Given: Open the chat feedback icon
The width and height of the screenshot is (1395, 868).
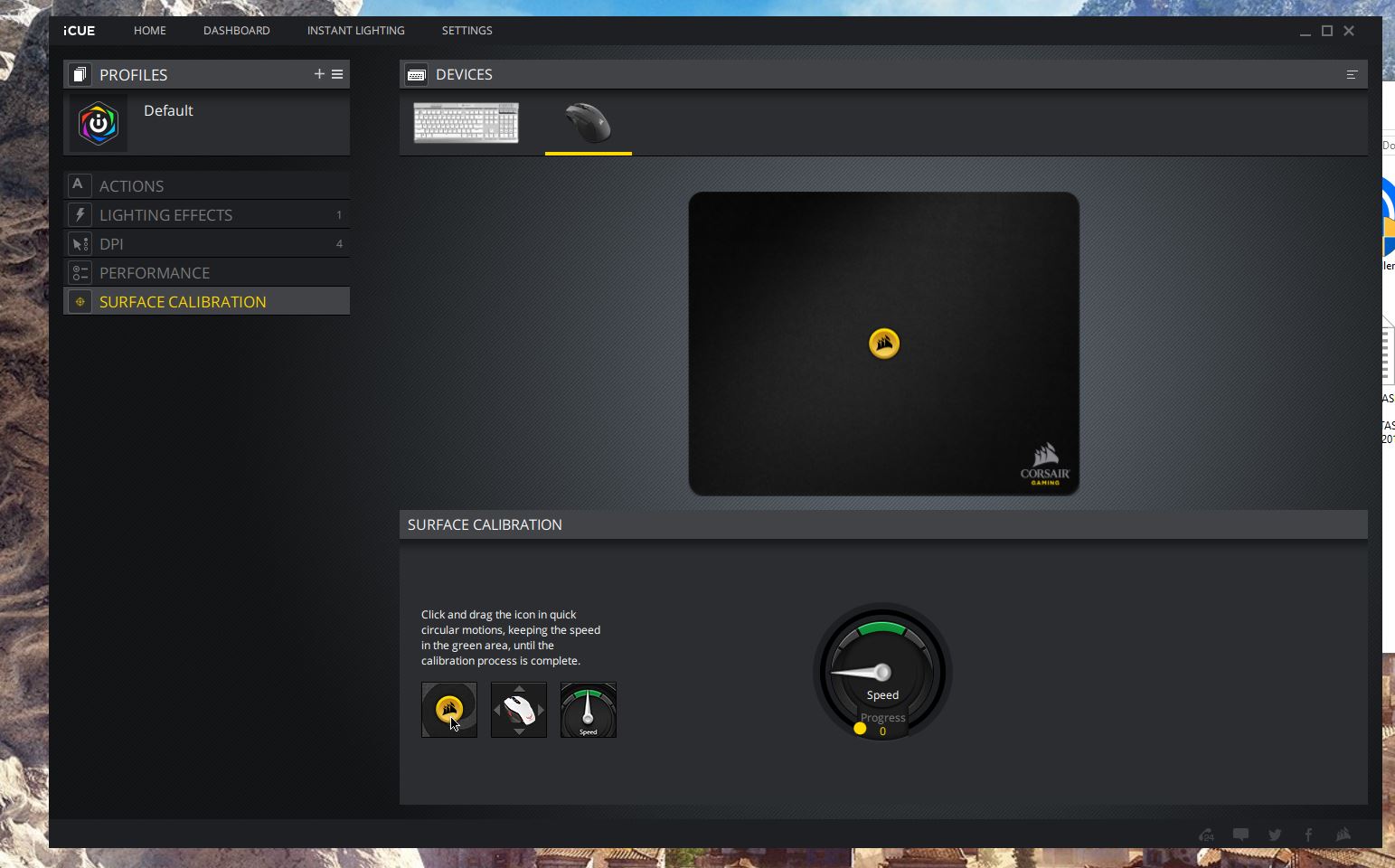Looking at the screenshot, I should pos(1240,835).
